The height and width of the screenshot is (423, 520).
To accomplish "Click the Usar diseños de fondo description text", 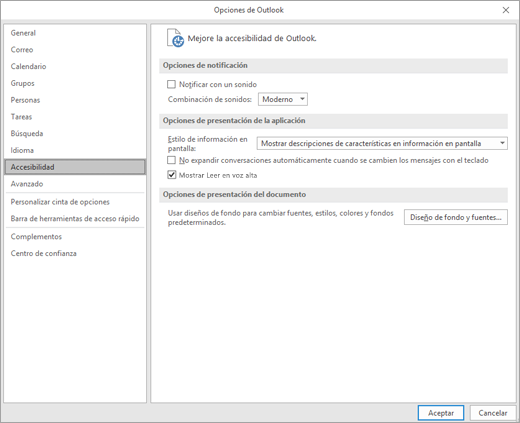I will (281, 218).
